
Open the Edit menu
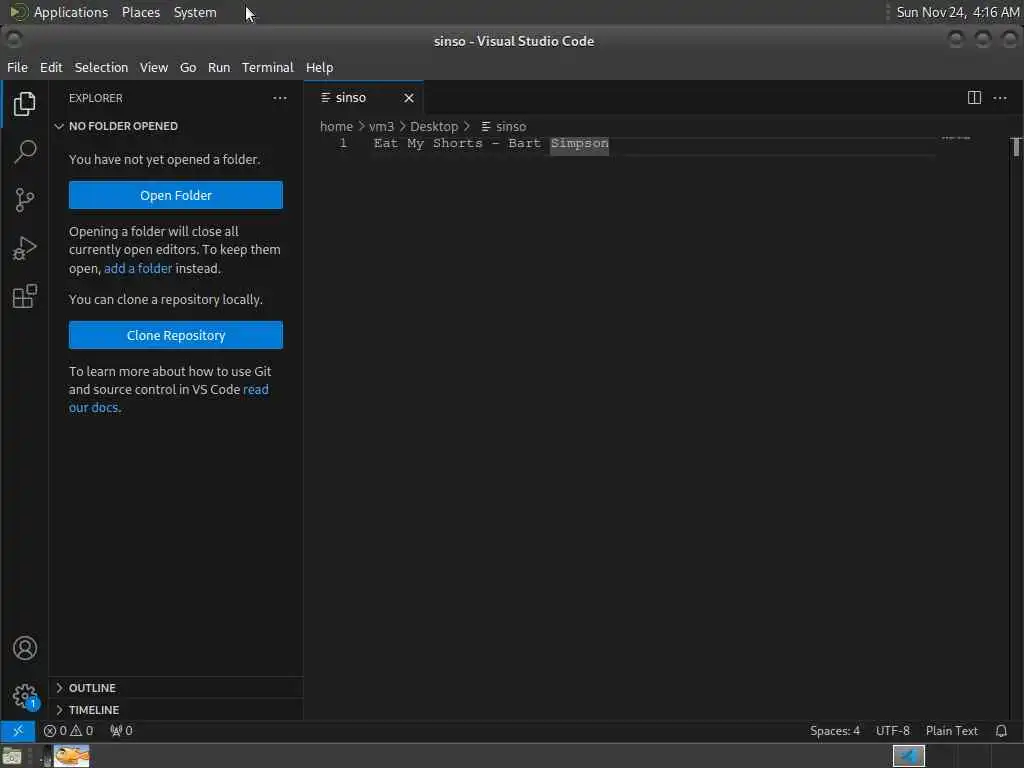click(51, 67)
